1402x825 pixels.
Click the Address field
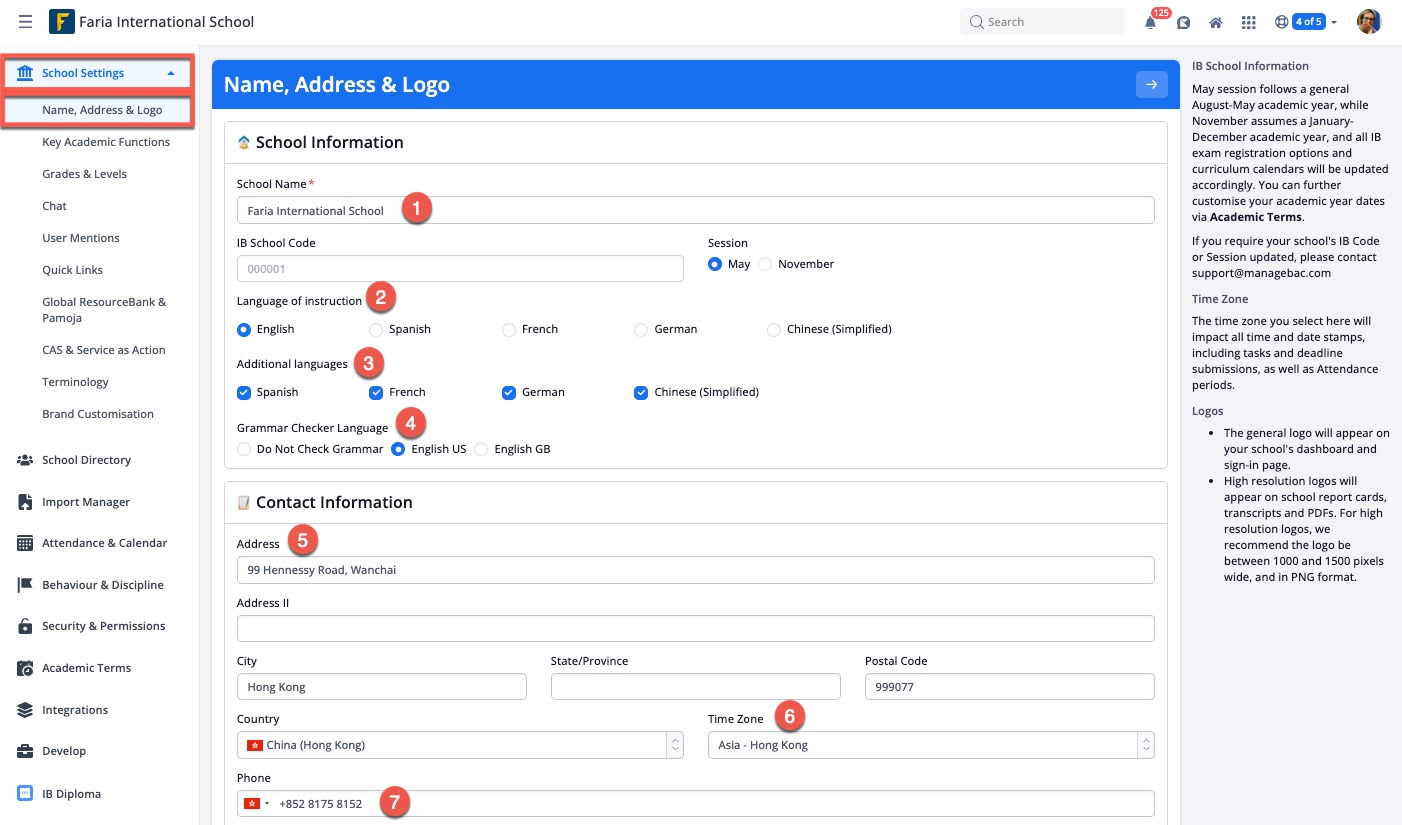[x=695, y=570]
